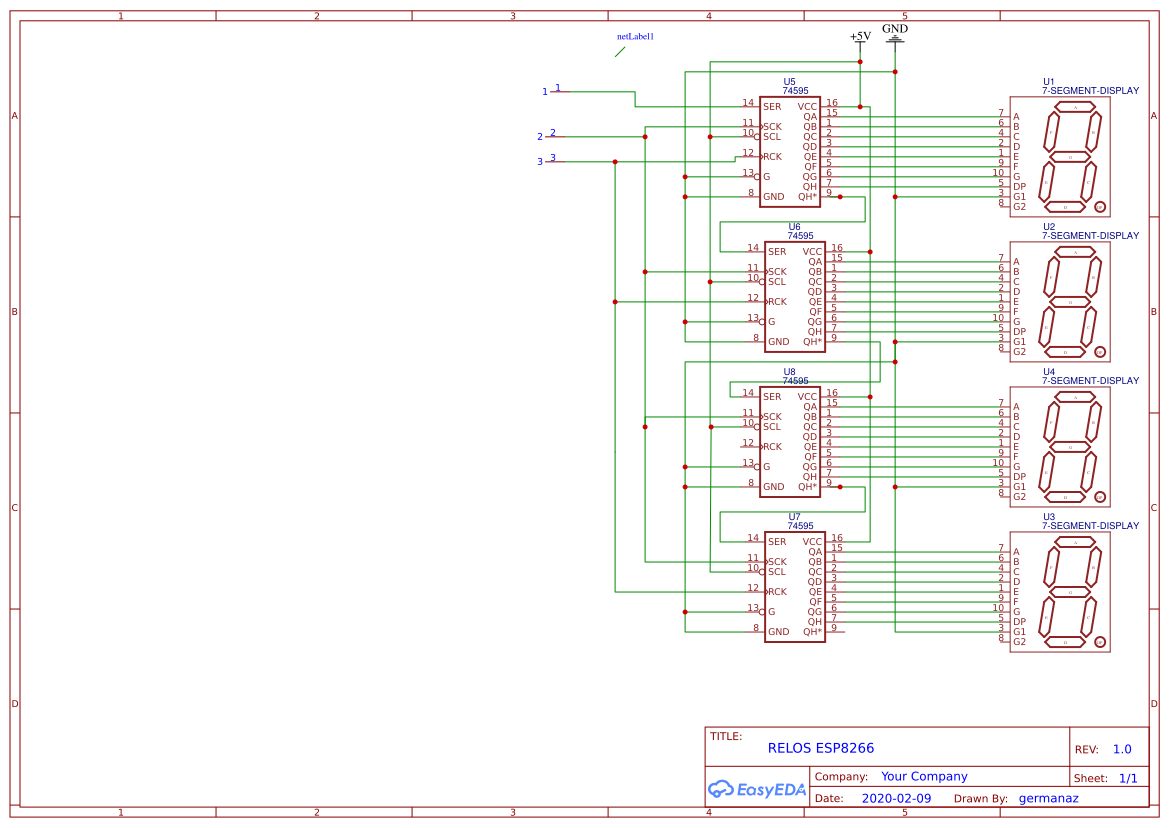Select the RCK pin on U8

tap(772, 447)
